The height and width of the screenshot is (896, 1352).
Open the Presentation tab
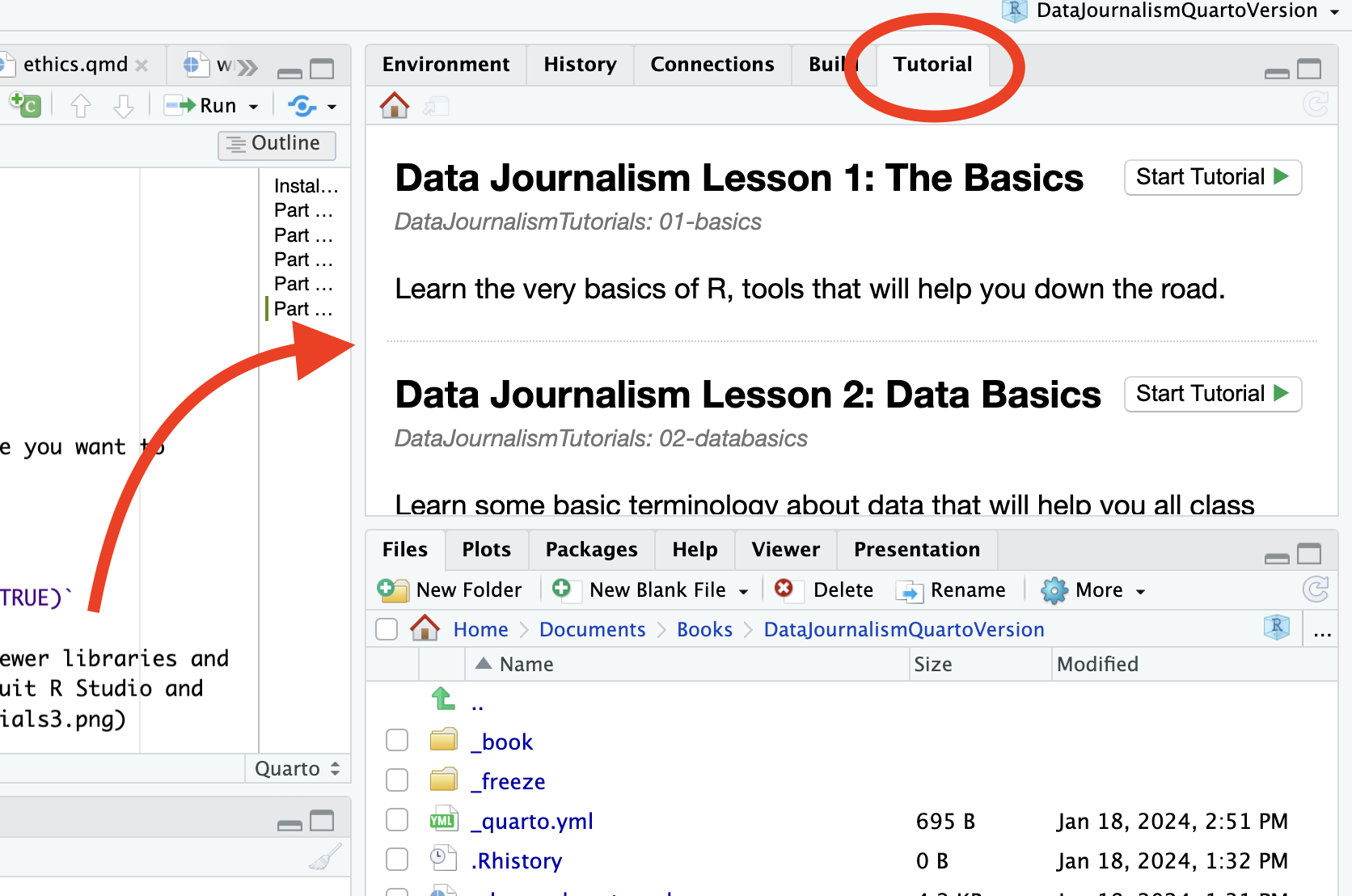click(917, 550)
